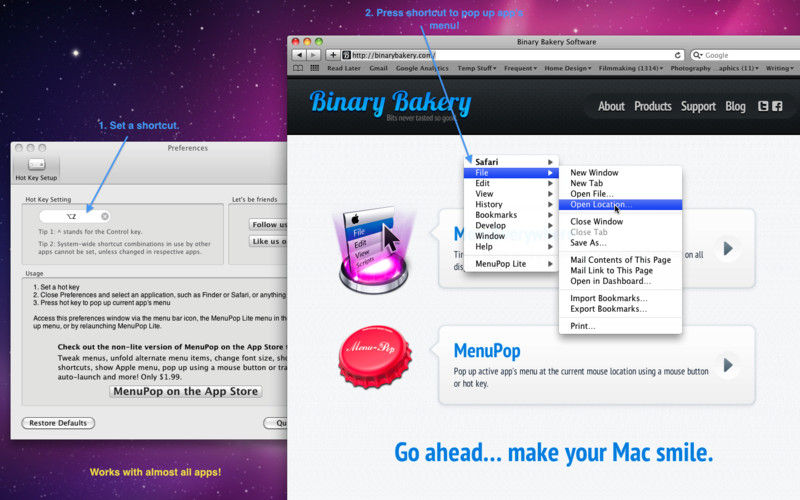The height and width of the screenshot is (500, 800).
Task: Click Blog in website navigation
Action: pos(735,107)
